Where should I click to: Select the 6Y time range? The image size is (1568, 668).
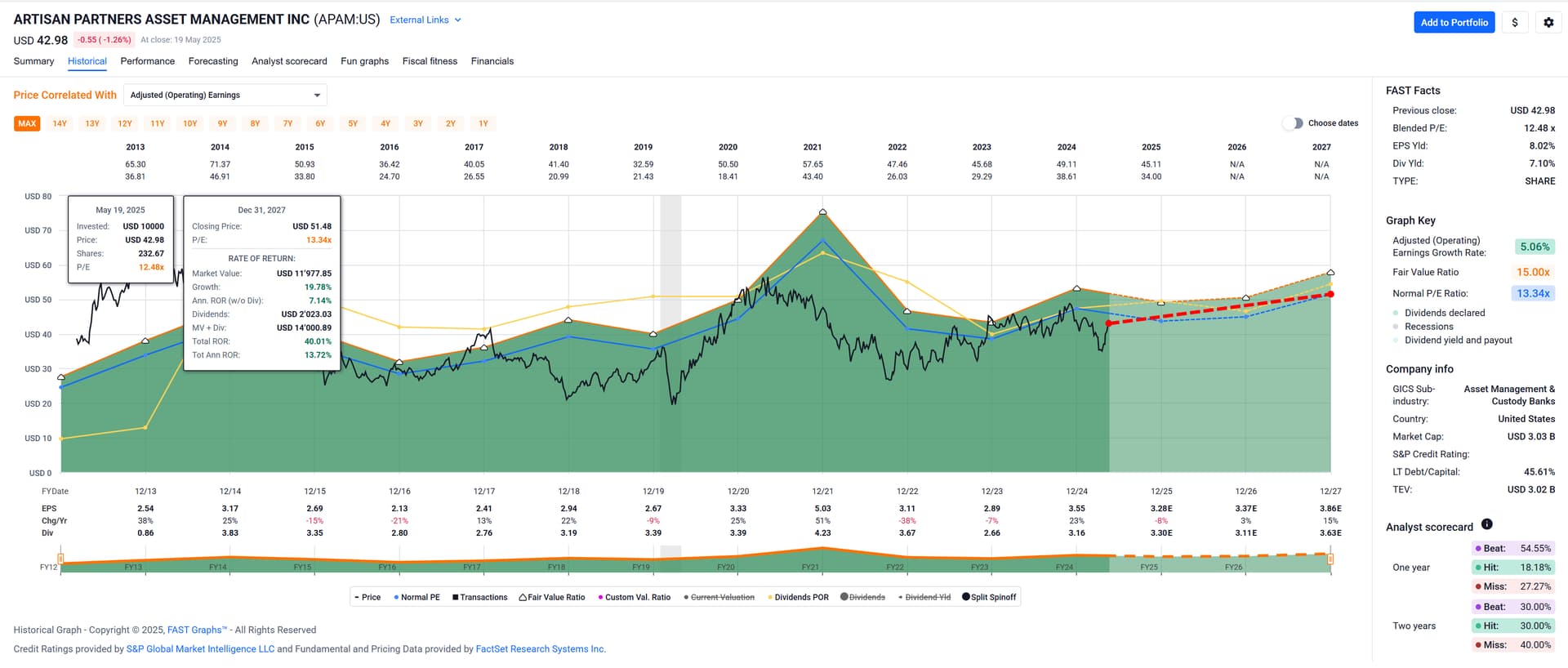(x=320, y=123)
